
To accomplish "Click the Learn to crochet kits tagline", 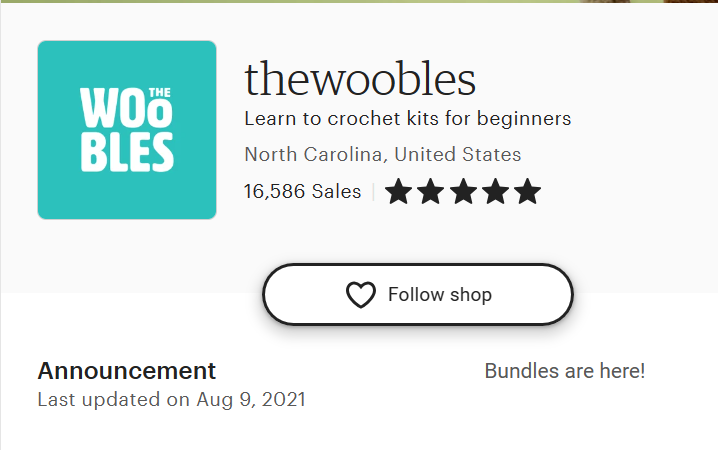I will pyautogui.click(x=408, y=119).
